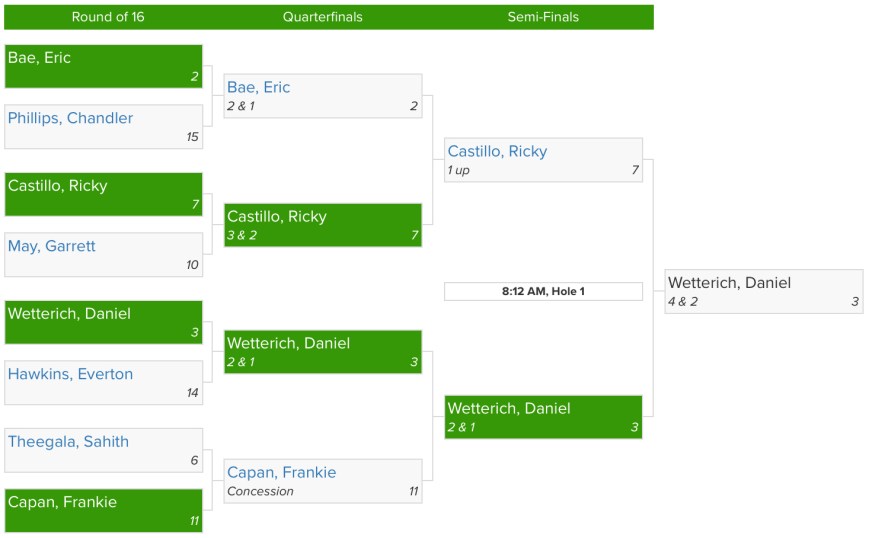Click Wetterich, Daniel in Round of 16

pos(69,314)
